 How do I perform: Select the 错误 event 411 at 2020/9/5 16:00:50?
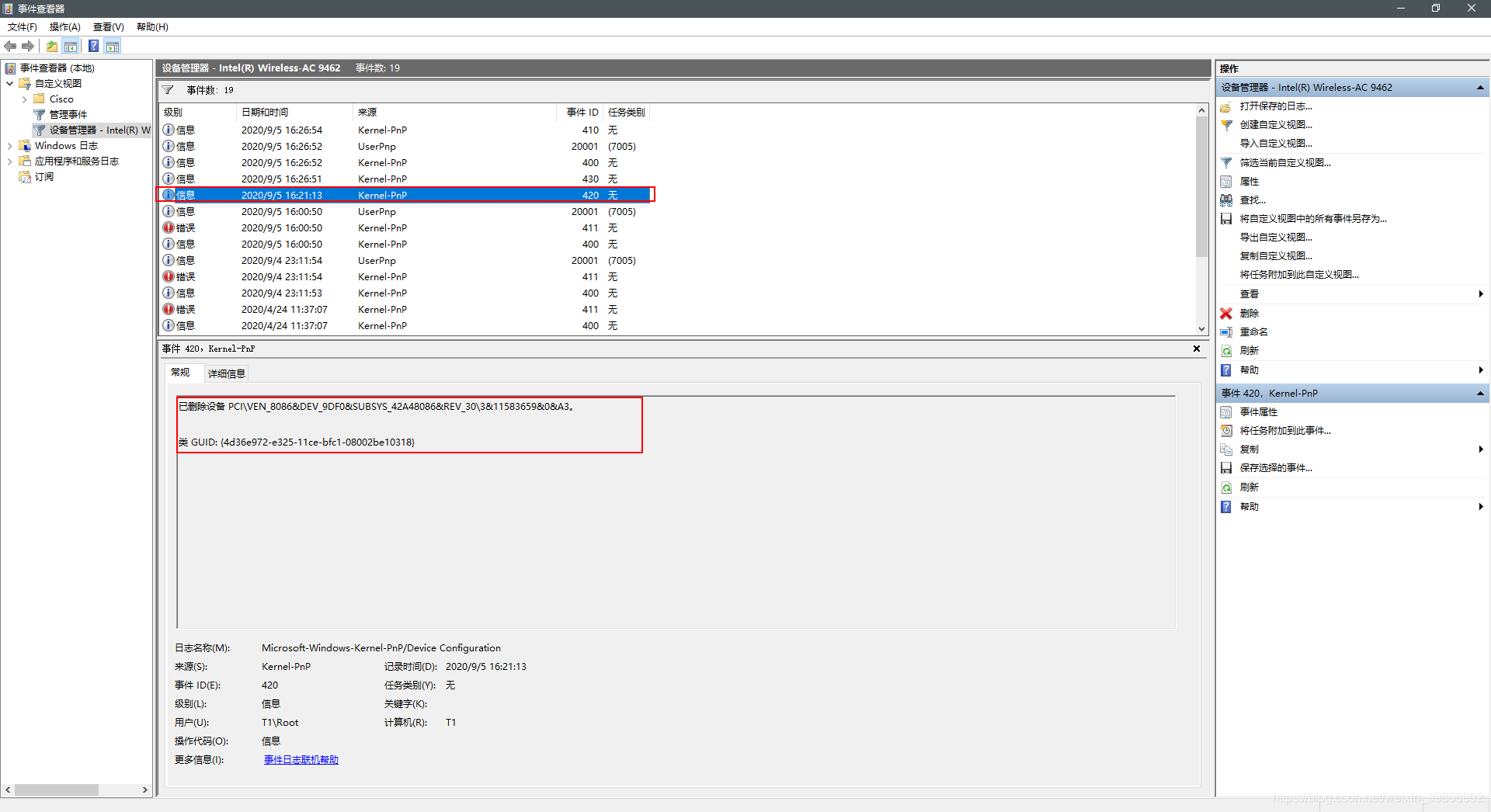405,228
